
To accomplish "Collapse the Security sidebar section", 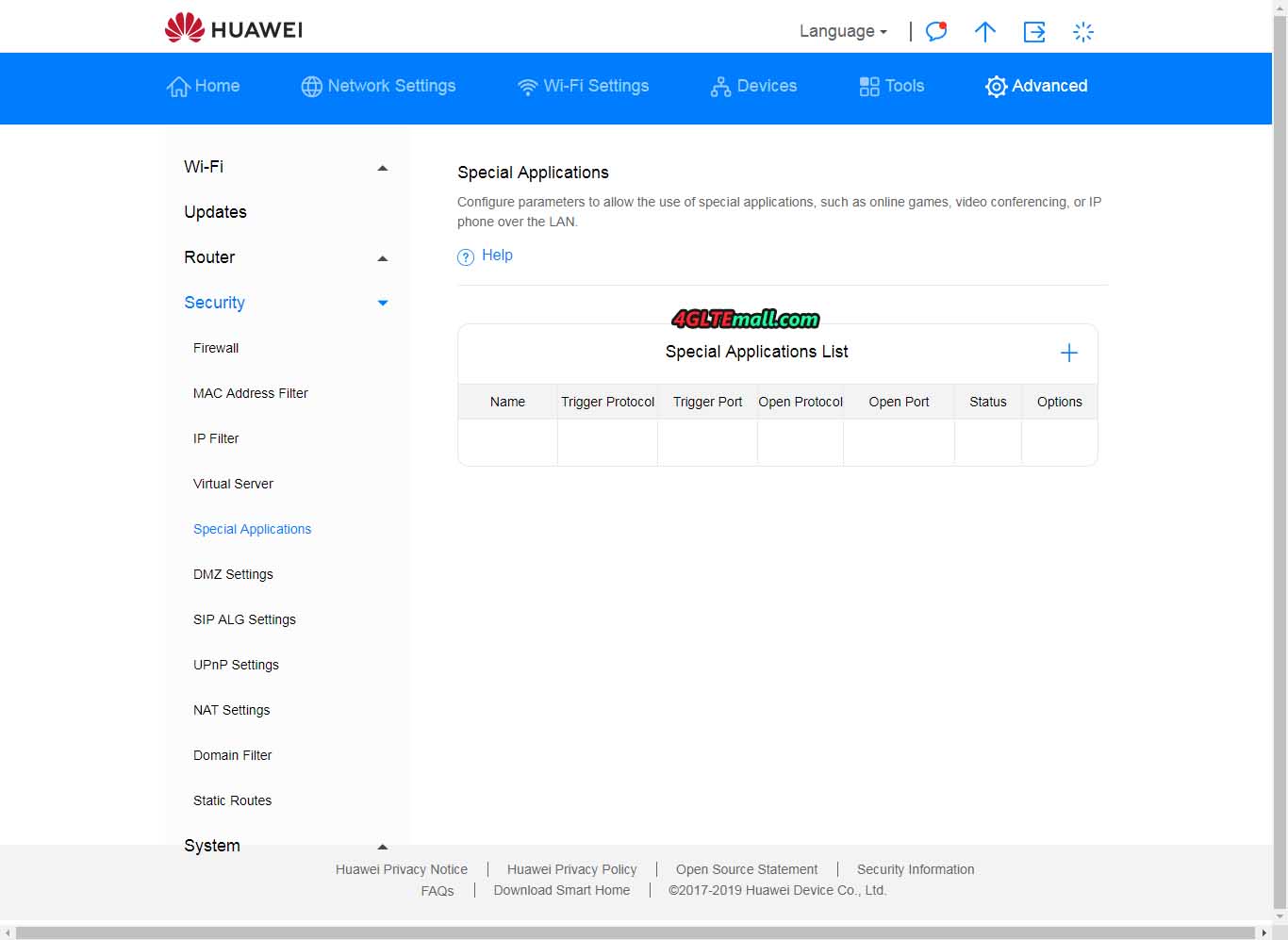I will coord(382,304).
